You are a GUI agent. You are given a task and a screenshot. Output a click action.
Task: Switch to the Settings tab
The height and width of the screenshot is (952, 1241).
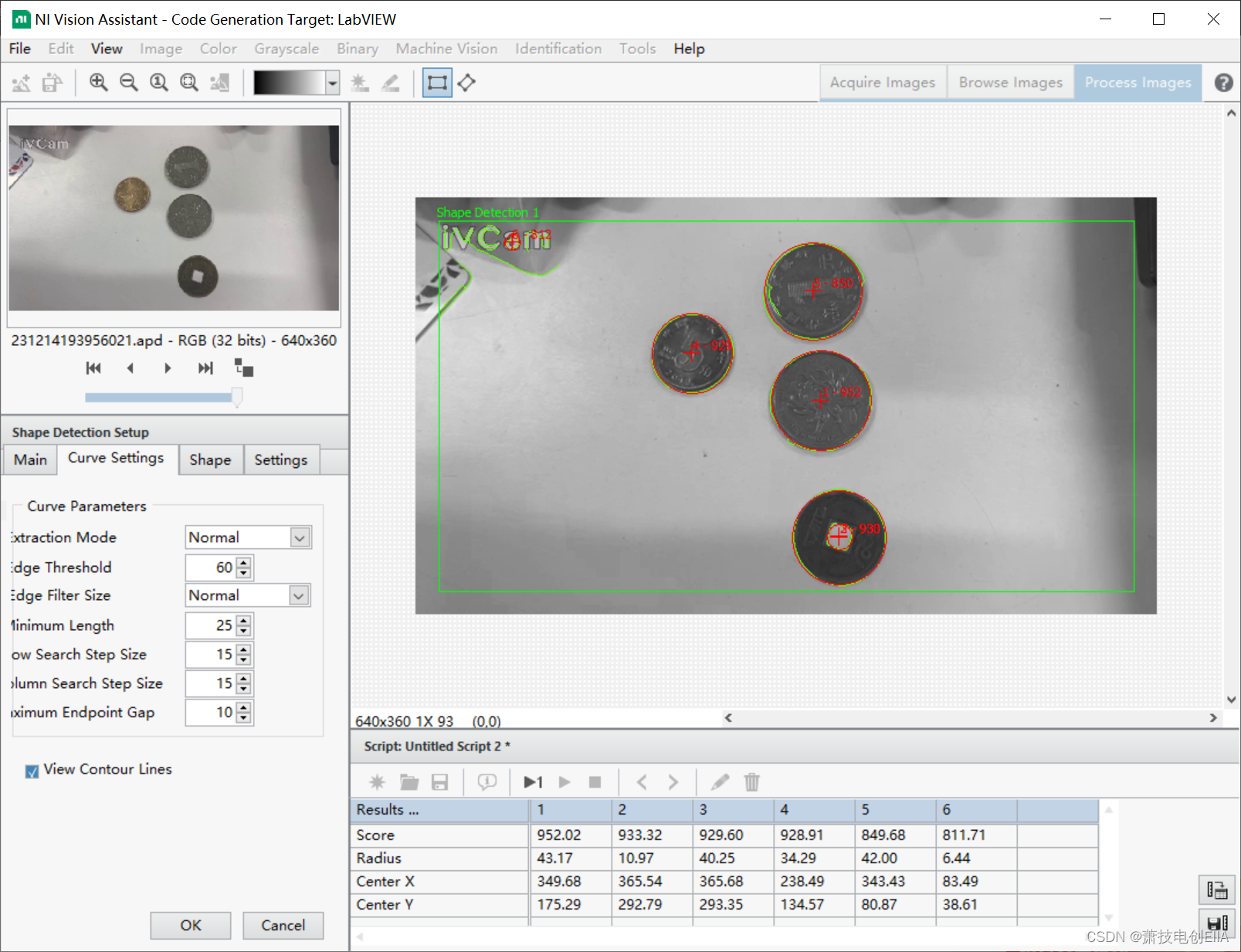coord(281,459)
